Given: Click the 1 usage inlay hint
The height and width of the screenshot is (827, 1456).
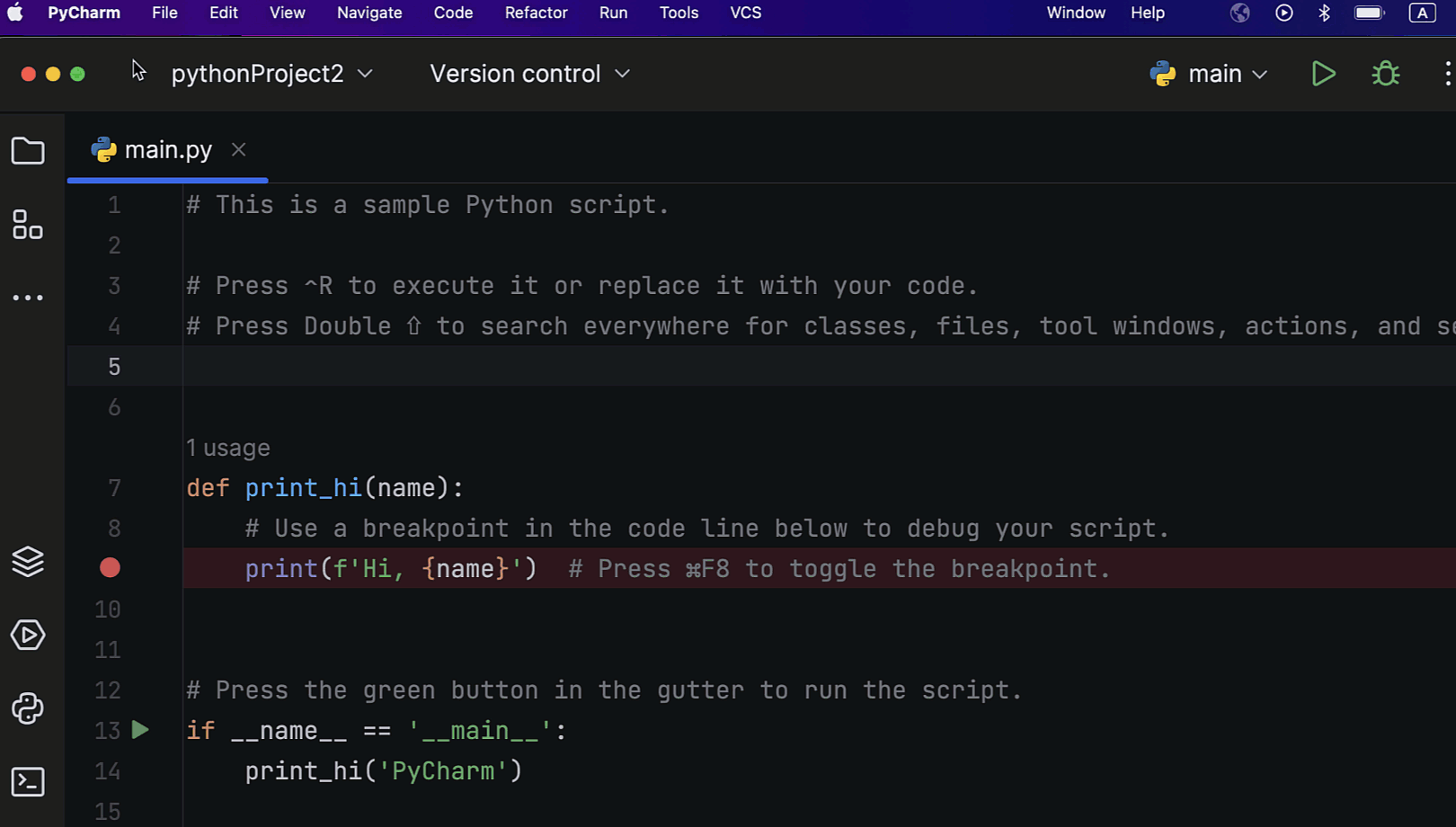Looking at the screenshot, I should pyautogui.click(x=228, y=448).
